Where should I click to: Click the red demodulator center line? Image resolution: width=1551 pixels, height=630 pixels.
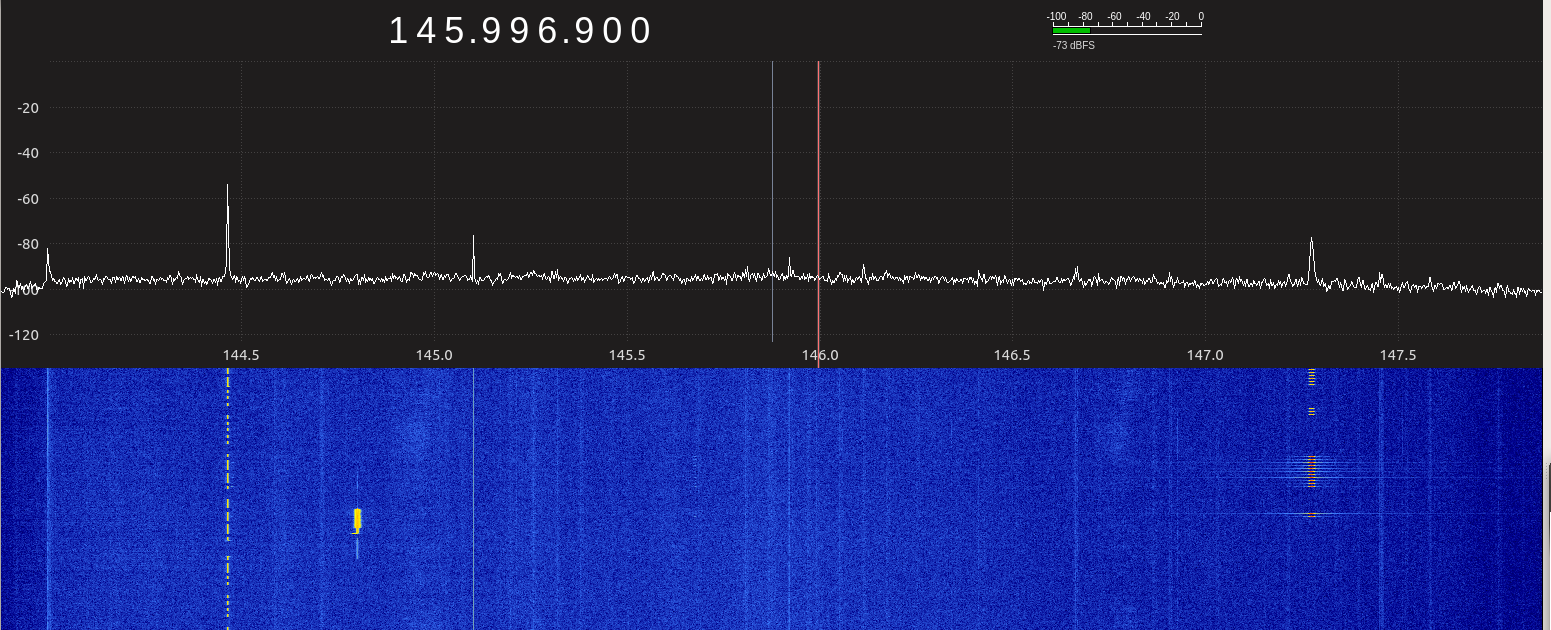pyautogui.click(x=818, y=200)
